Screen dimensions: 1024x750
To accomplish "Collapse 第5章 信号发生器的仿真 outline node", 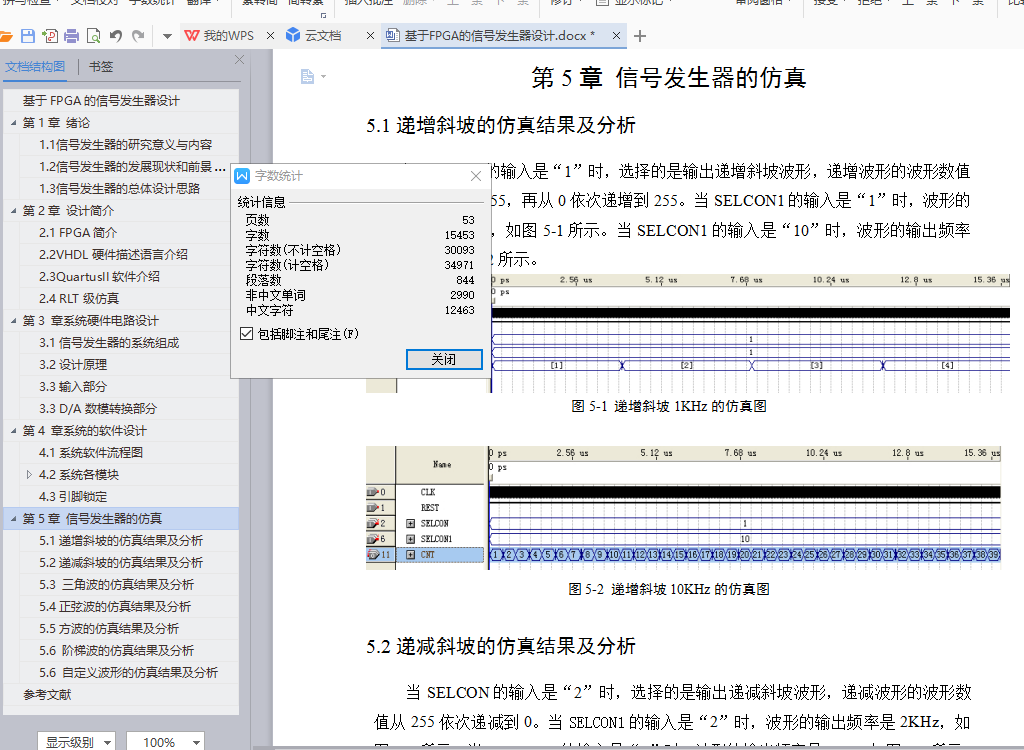I will (13, 519).
